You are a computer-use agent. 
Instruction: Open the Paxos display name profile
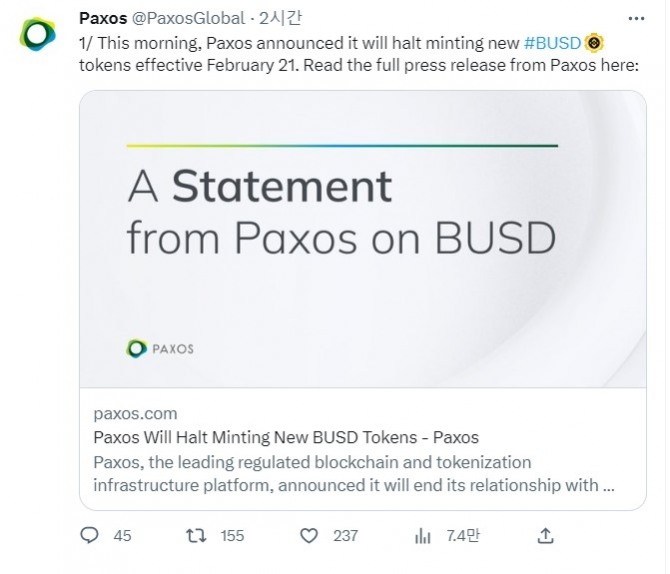tap(101, 17)
